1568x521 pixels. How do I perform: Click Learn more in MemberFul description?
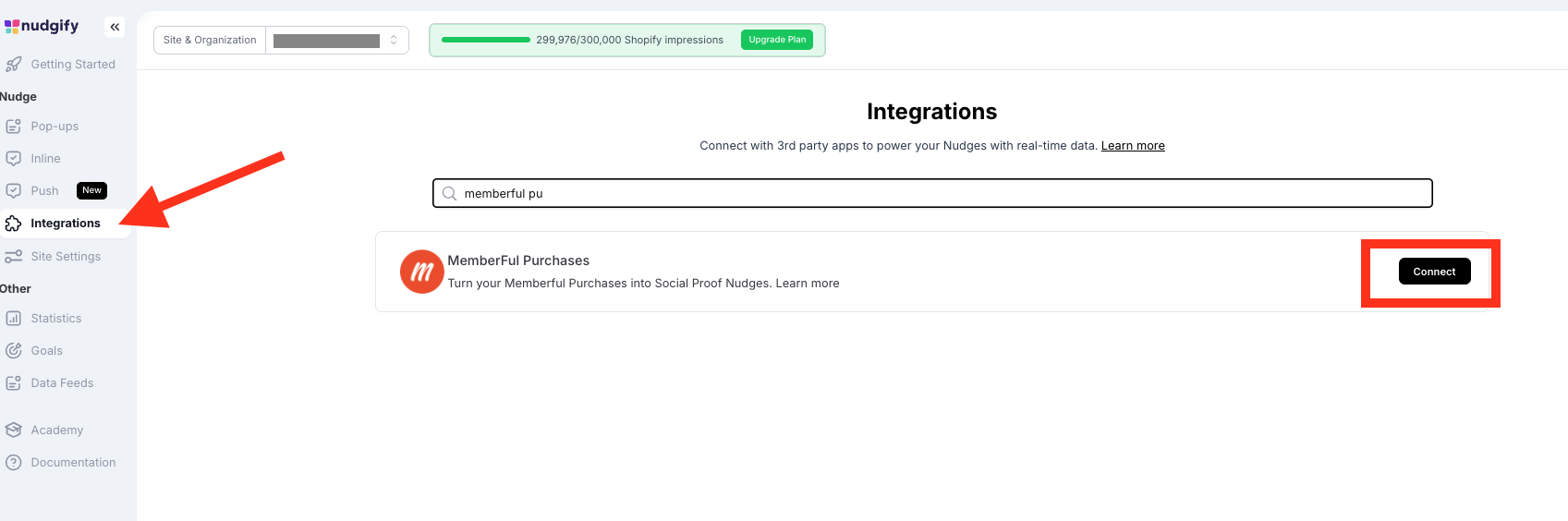tap(808, 284)
